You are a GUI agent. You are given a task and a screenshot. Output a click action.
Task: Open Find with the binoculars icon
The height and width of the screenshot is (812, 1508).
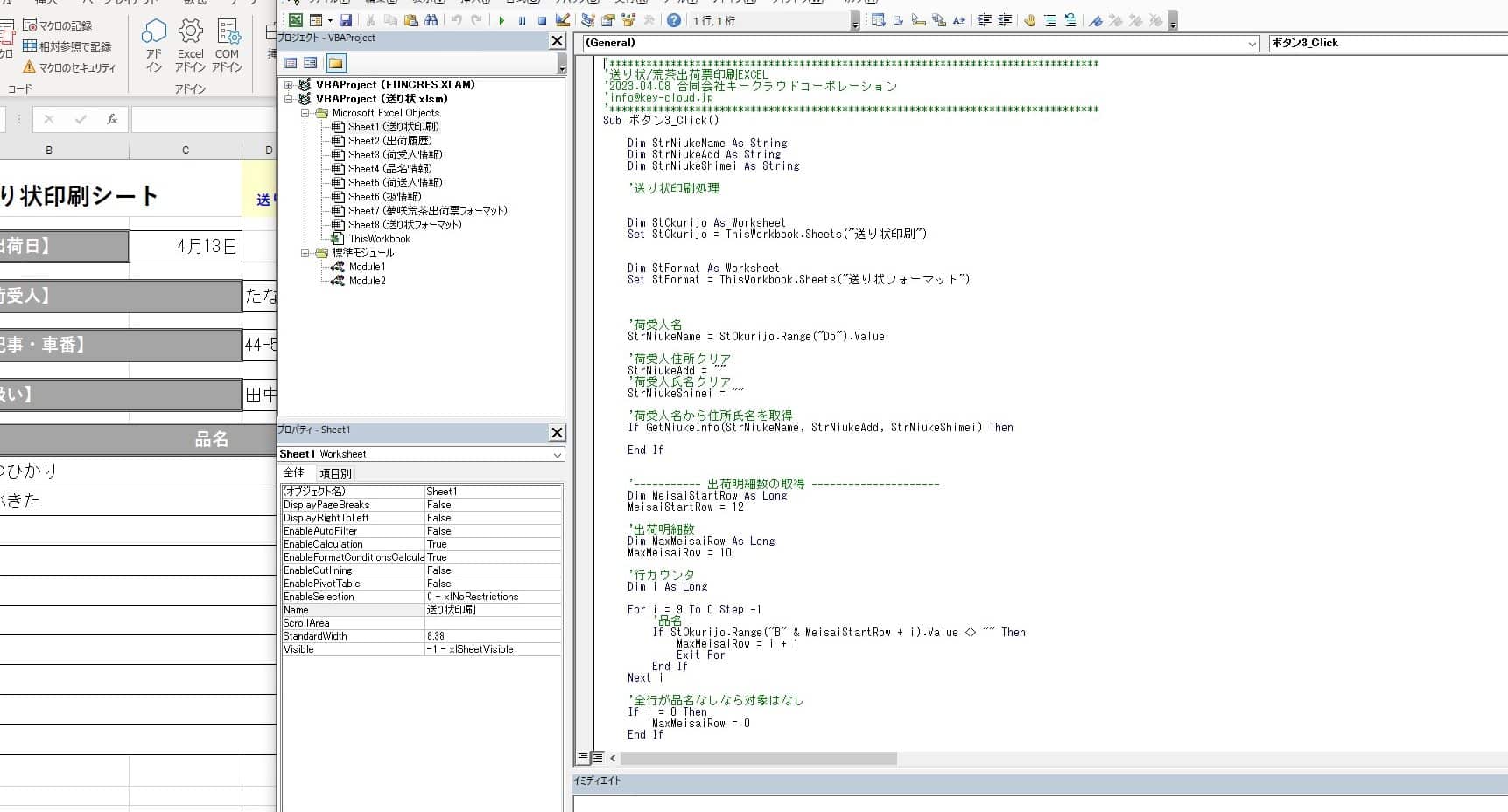pyautogui.click(x=431, y=20)
